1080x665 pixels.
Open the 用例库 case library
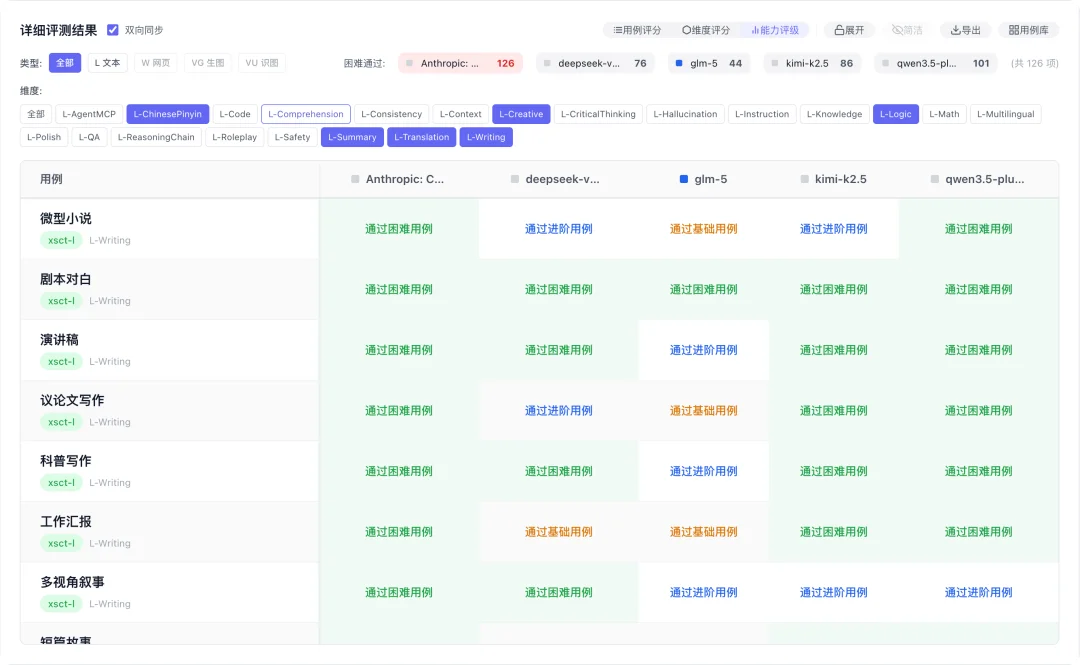pos(1028,30)
